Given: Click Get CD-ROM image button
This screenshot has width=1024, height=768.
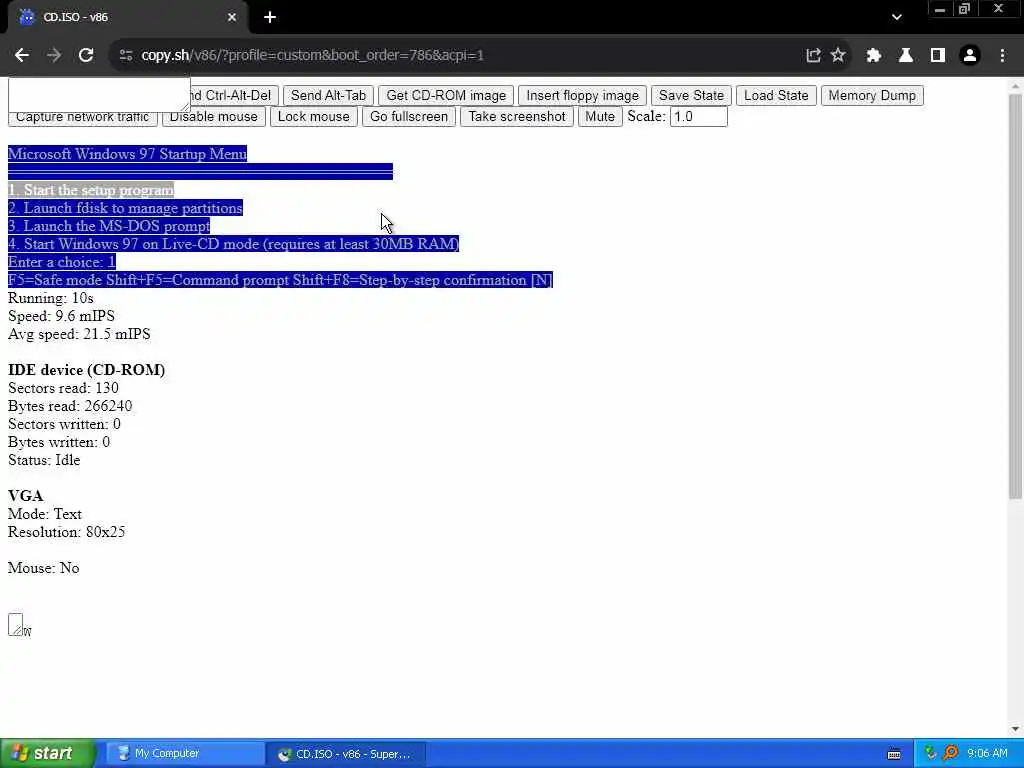Looking at the screenshot, I should pos(446,95).
